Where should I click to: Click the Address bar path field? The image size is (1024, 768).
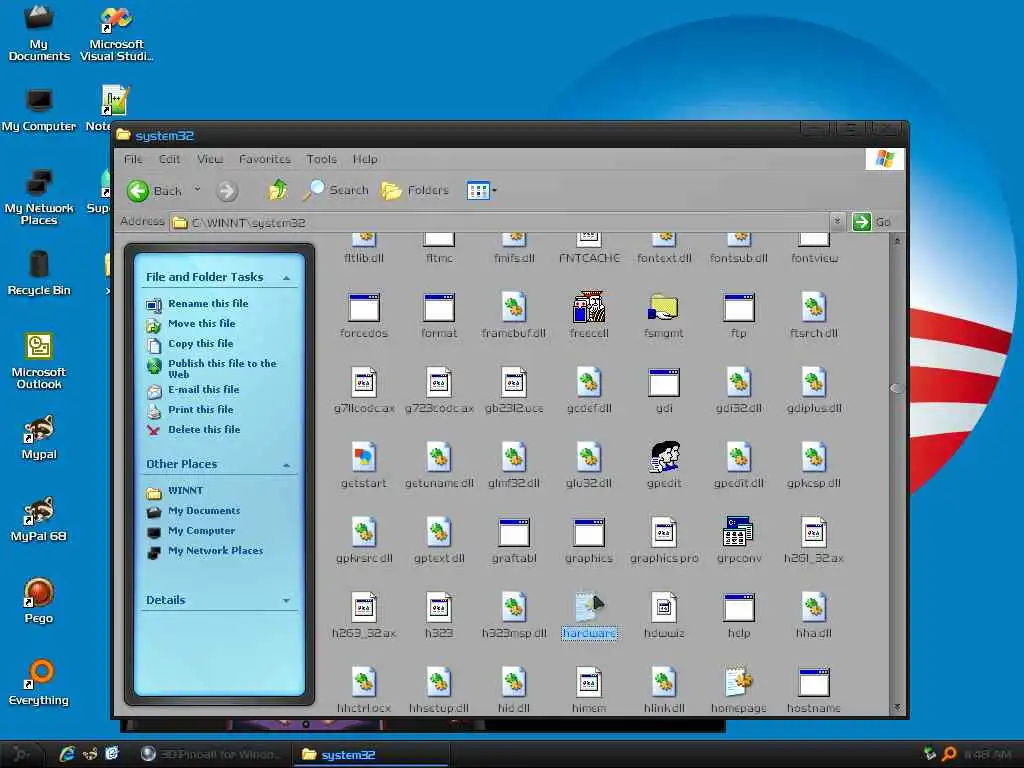[500, 223]
